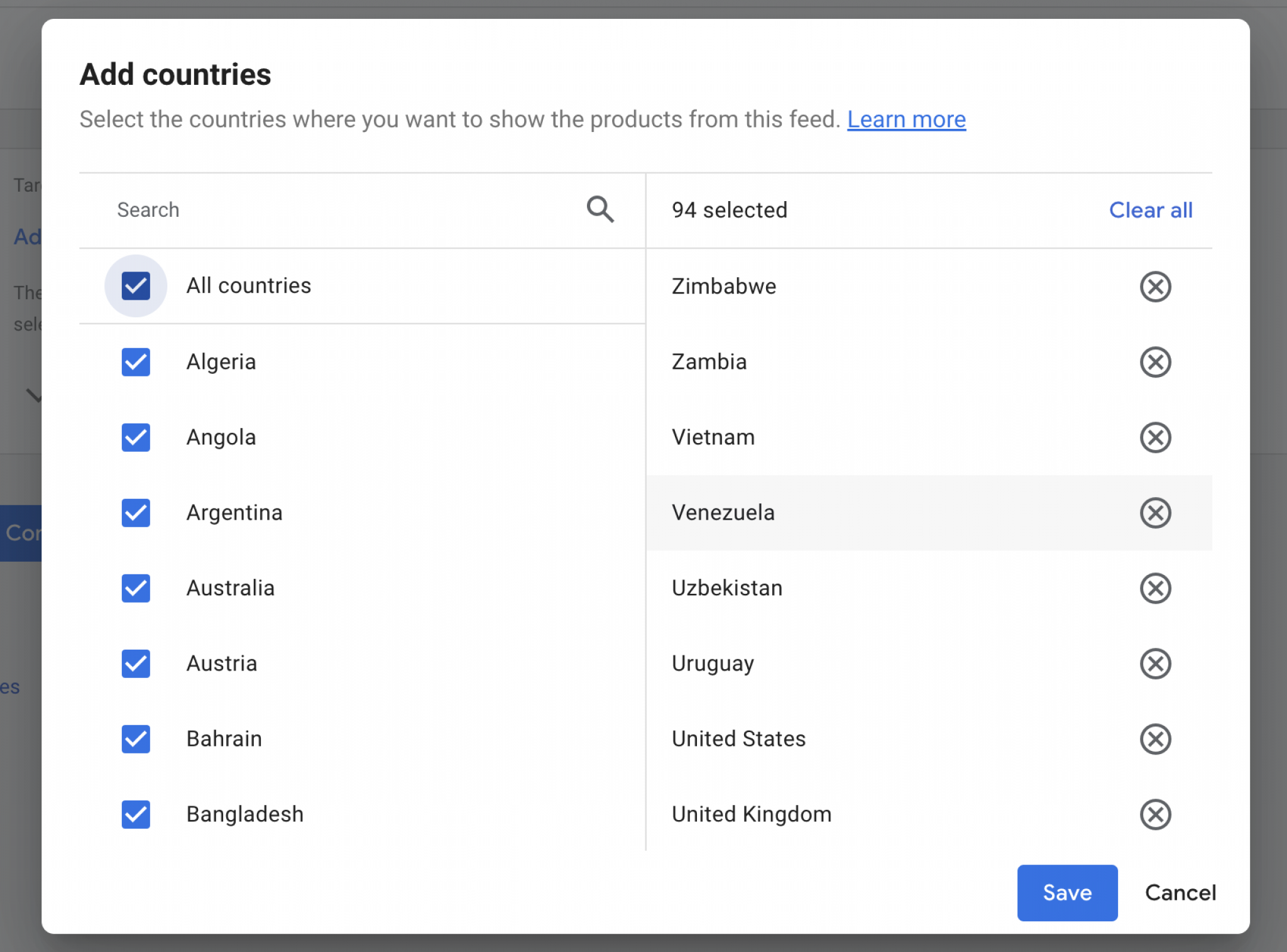
Task: Remove Uzbekistan from the selected list
Action: pyautogui.click(x=1155, y=588)
